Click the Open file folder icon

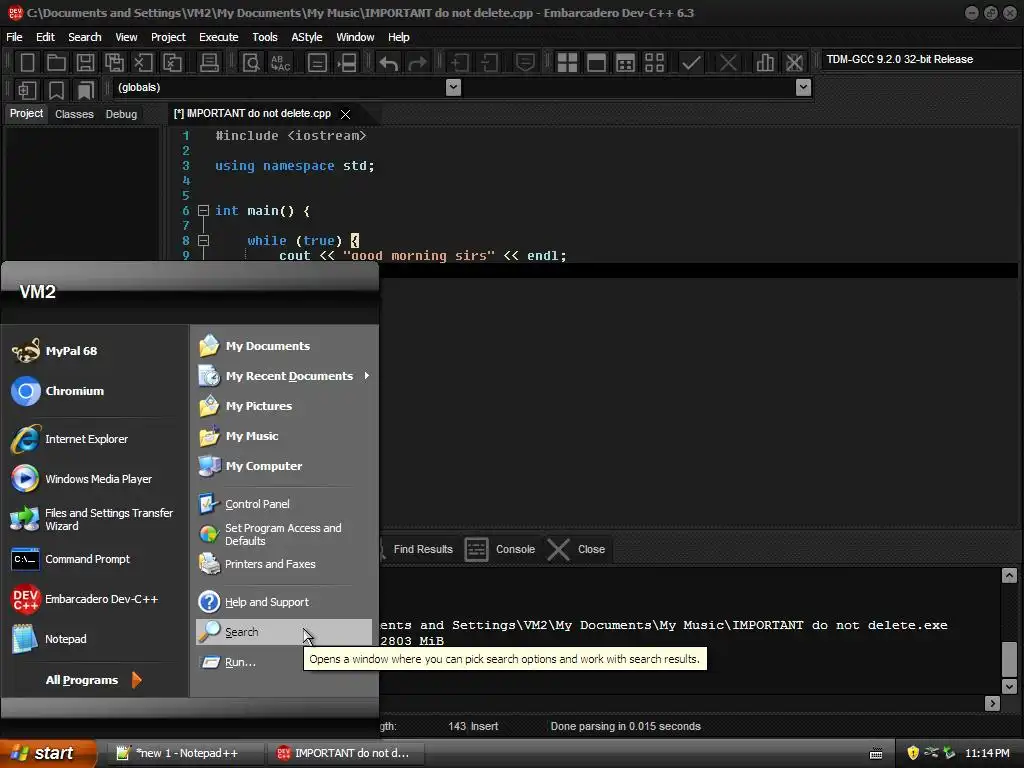tap(56, 63)
